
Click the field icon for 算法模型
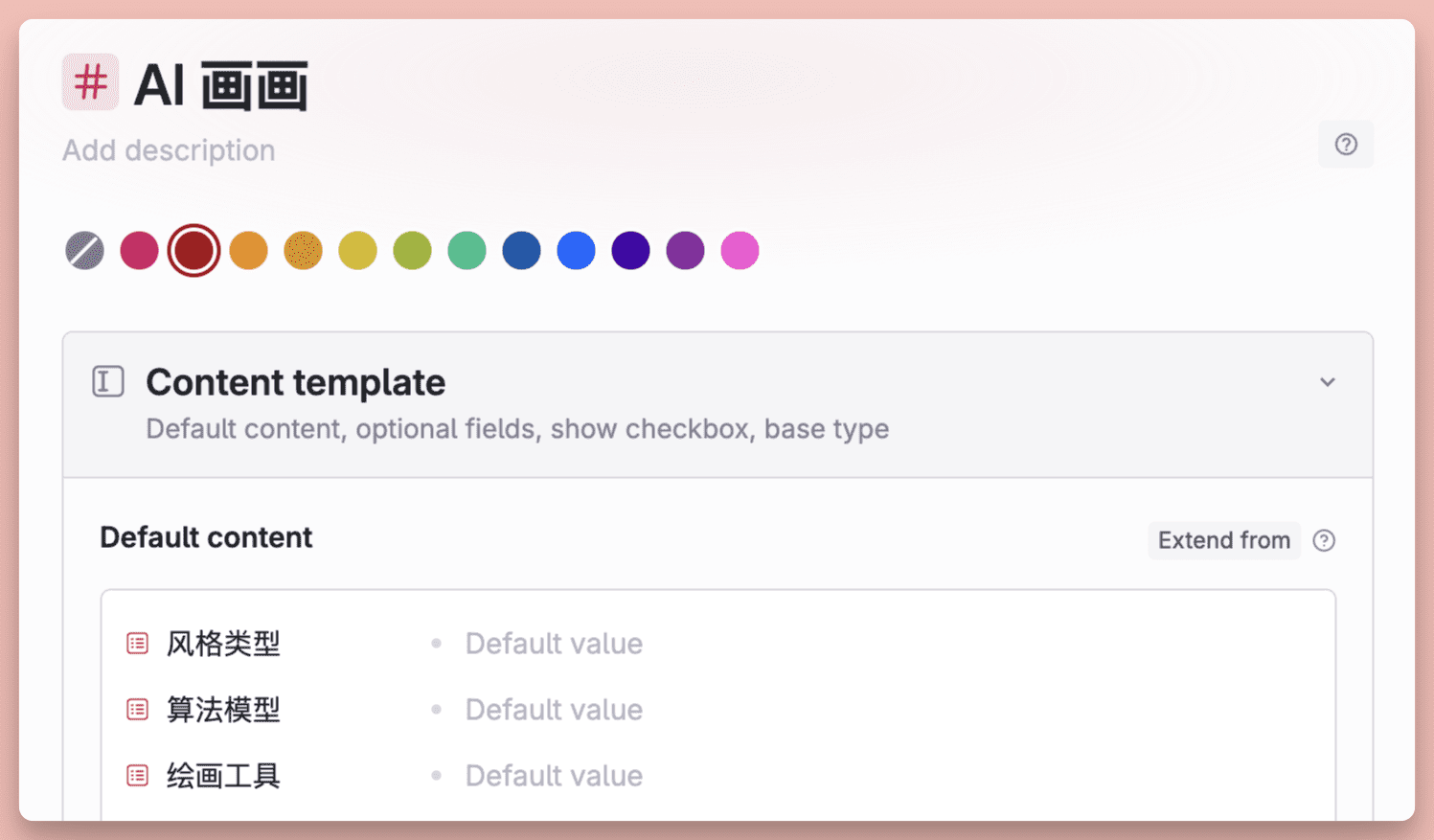tap(138, 710)
